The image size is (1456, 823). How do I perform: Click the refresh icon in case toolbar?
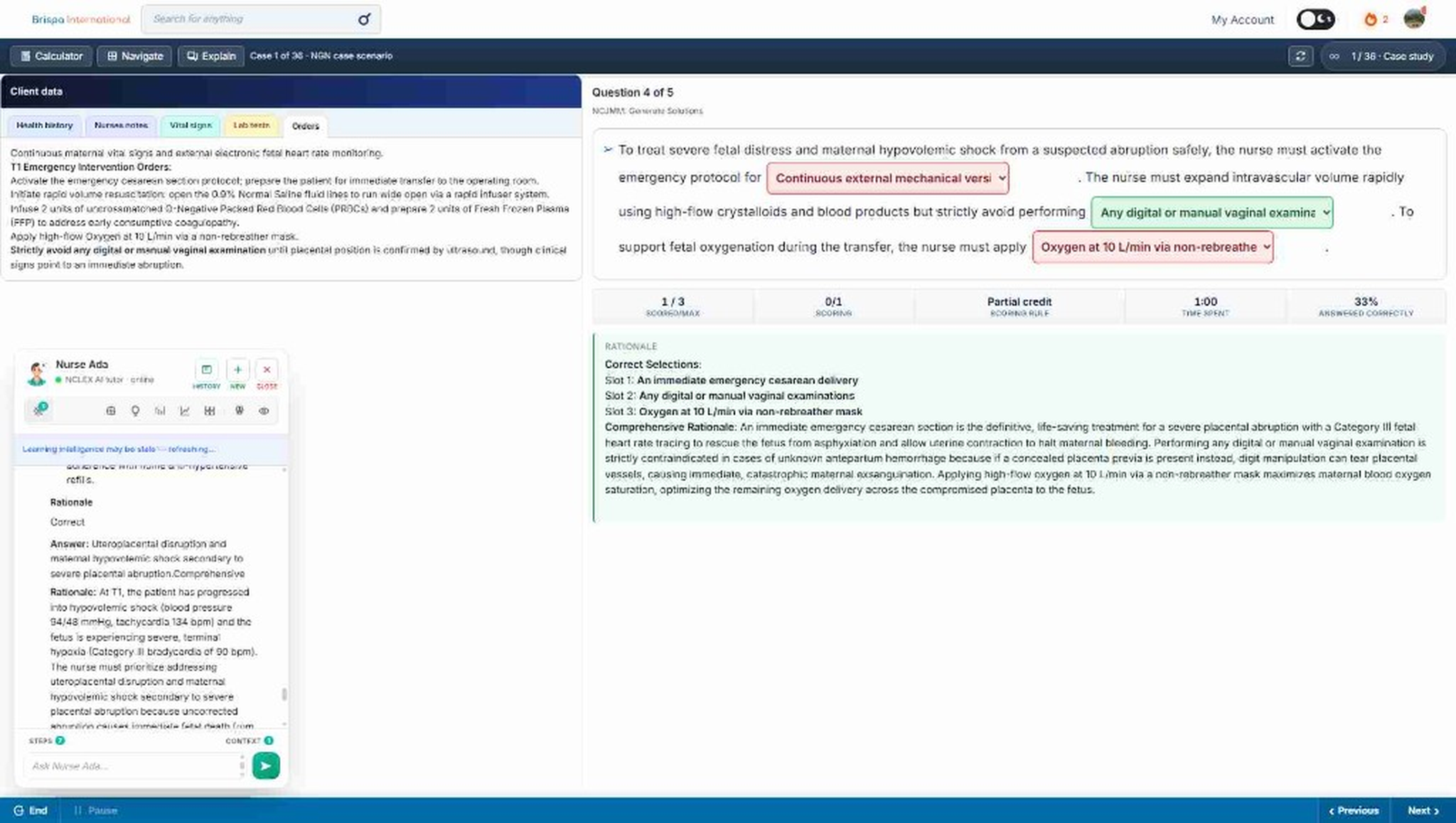pos(1300,56)
